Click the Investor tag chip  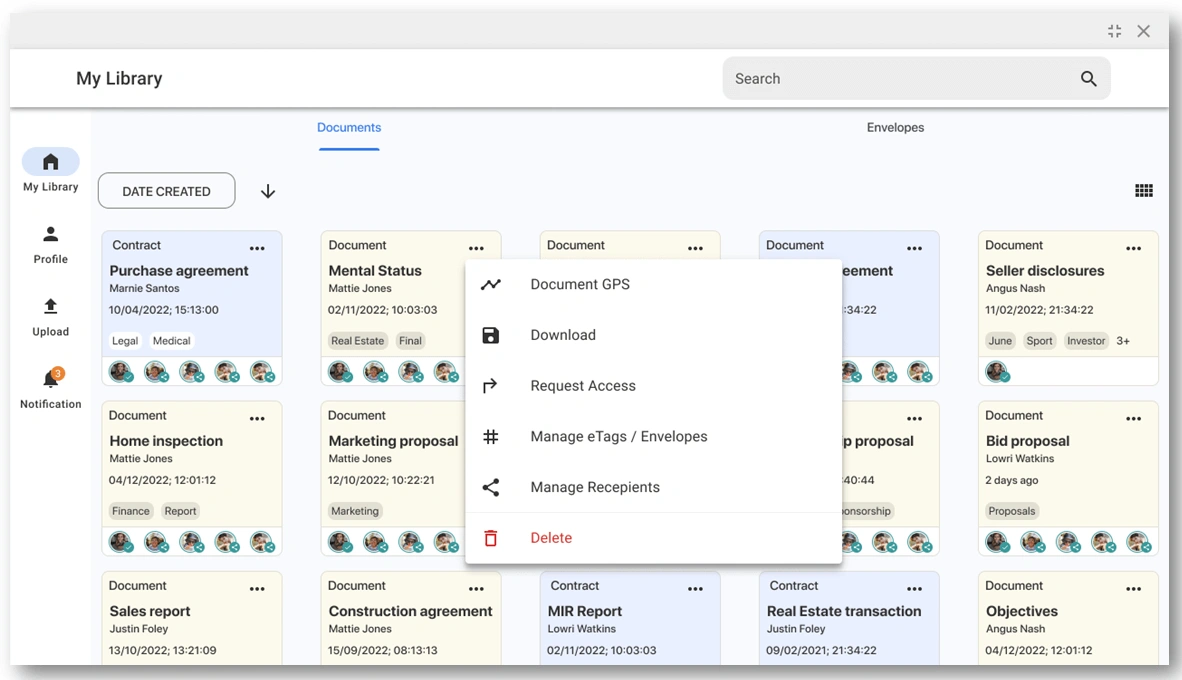pyautogui.click(x=1086, y=341)
